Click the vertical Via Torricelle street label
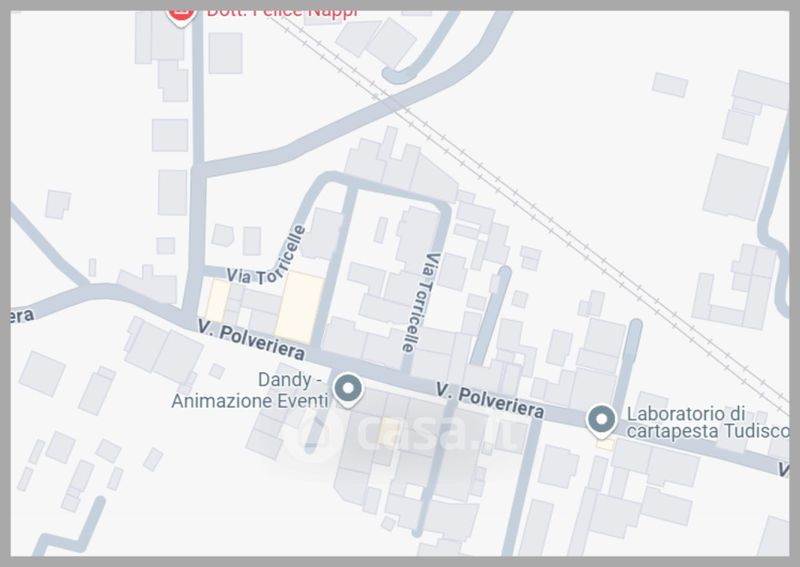This screenshot has width=800, height=567. (x=420, y=302)
